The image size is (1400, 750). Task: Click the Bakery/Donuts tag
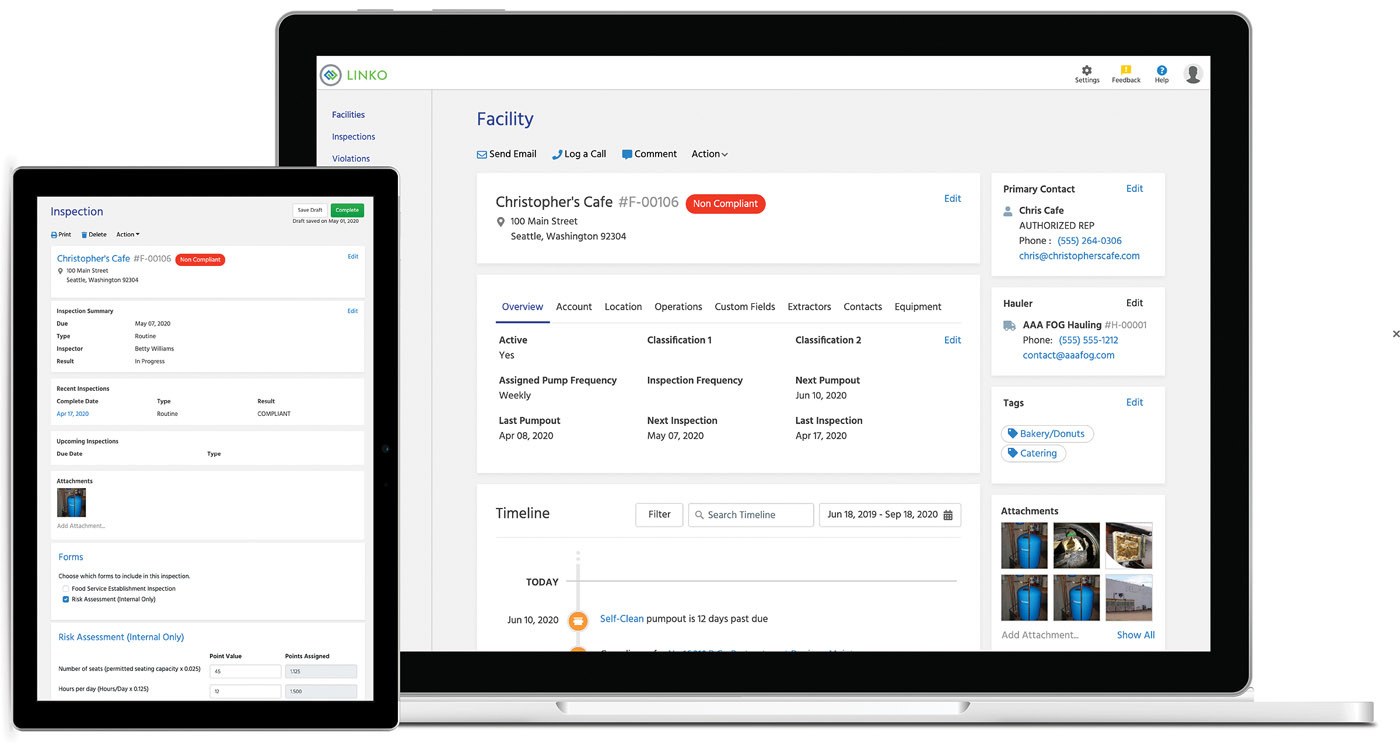(1047, 434)
